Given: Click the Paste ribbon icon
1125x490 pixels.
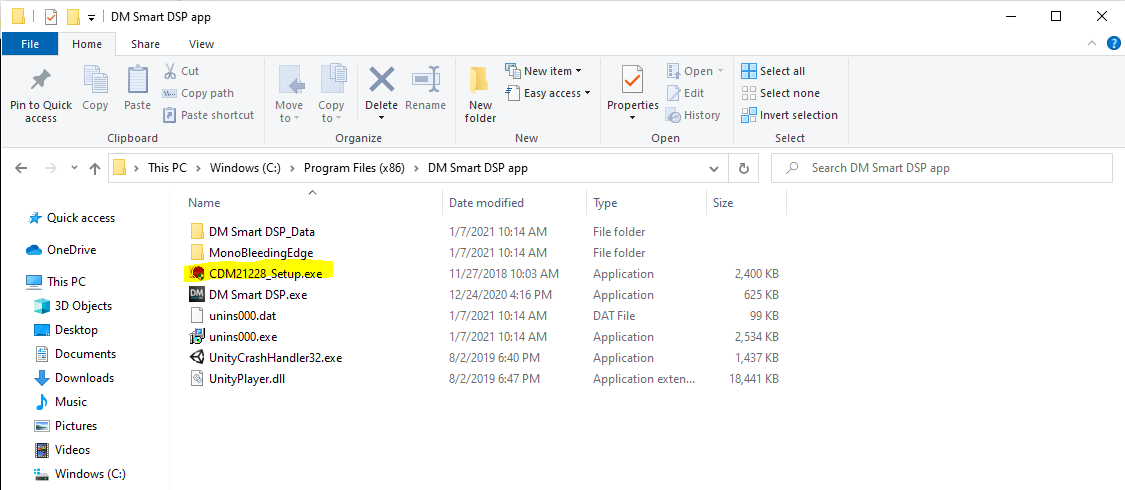Looking at the screenshot, I should point(137,79).
